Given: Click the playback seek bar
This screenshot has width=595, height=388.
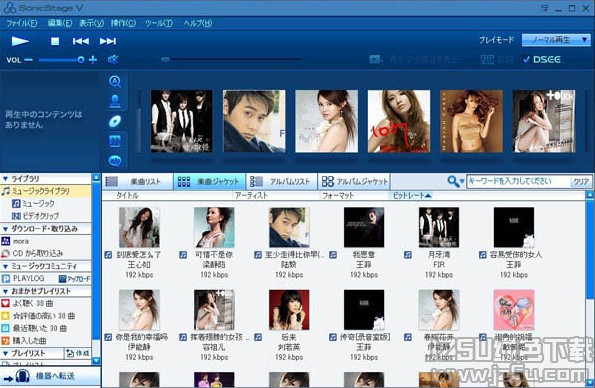Looking at the screenshot, I should click(x=231, y=59).
